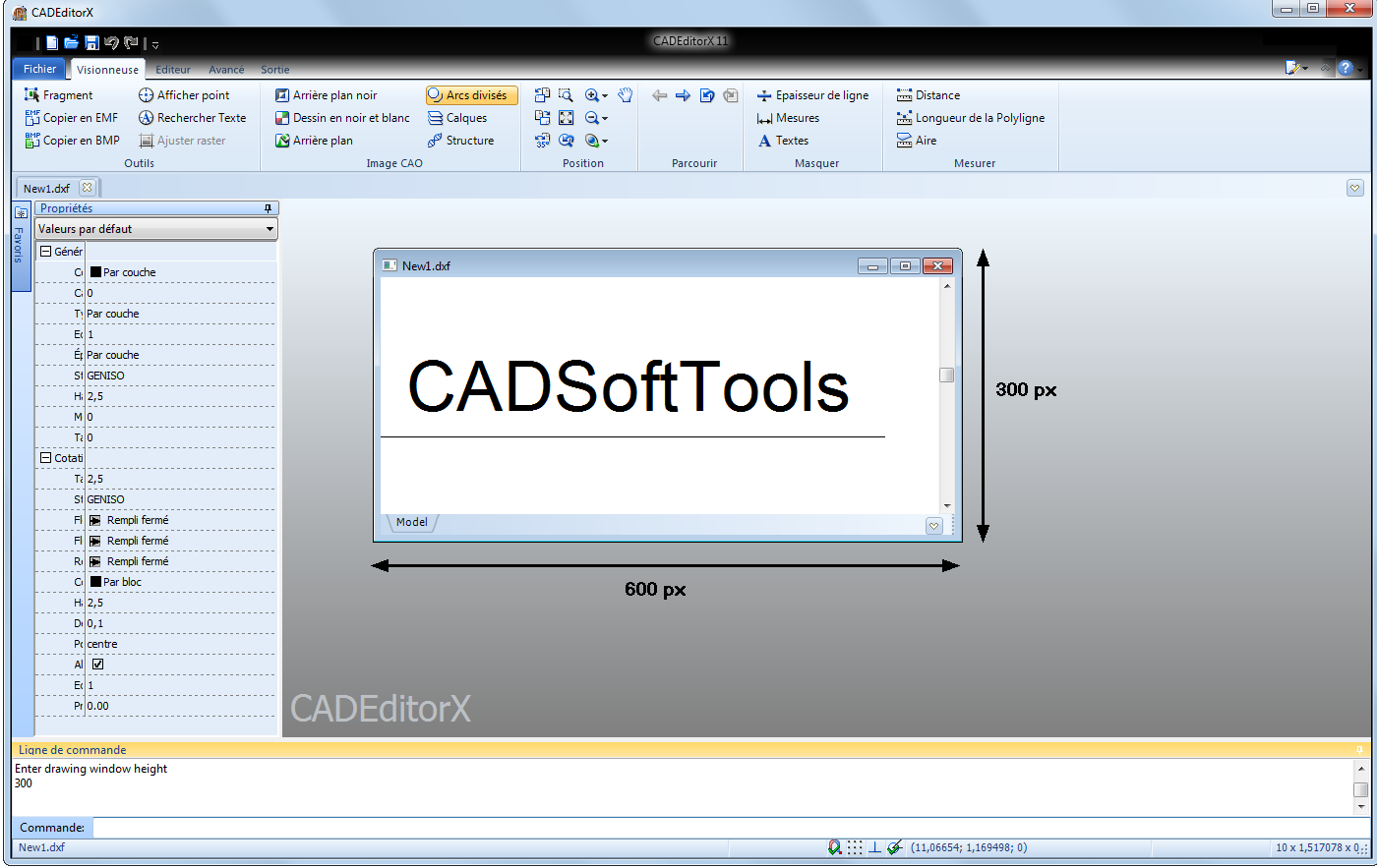Uncheck the Al checkbox in Cotation properties
The image size is (1377, 868).
[95, 663]
